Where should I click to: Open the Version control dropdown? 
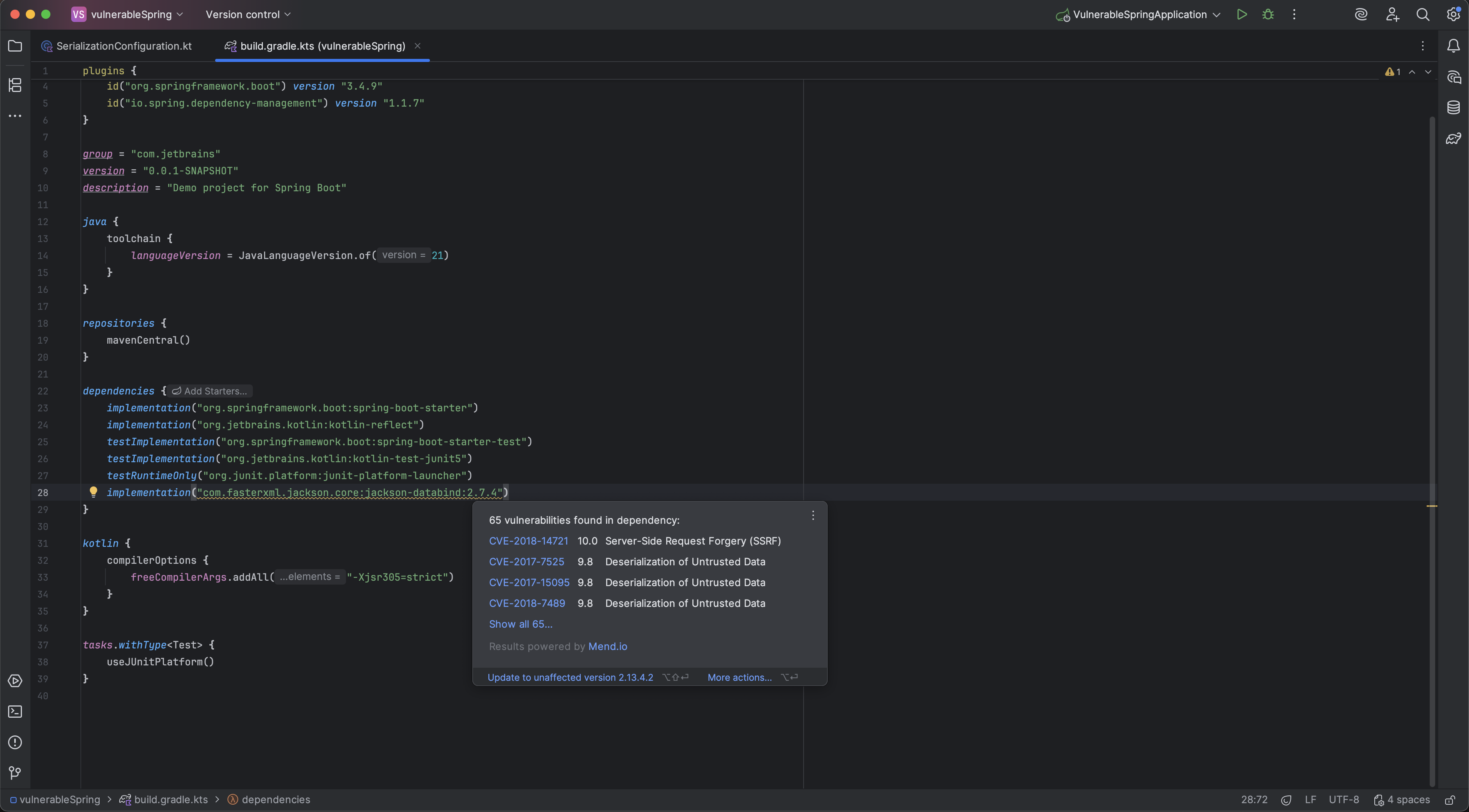pyautogui.click(x=248, y=15)
